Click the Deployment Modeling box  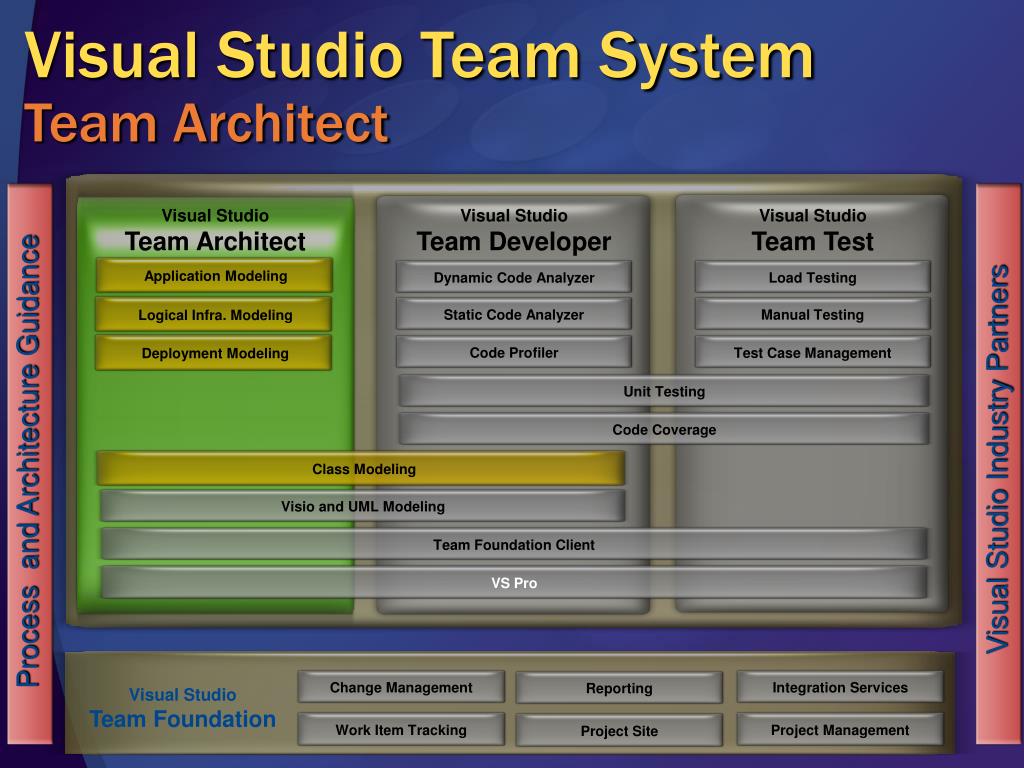coord(214,353)
